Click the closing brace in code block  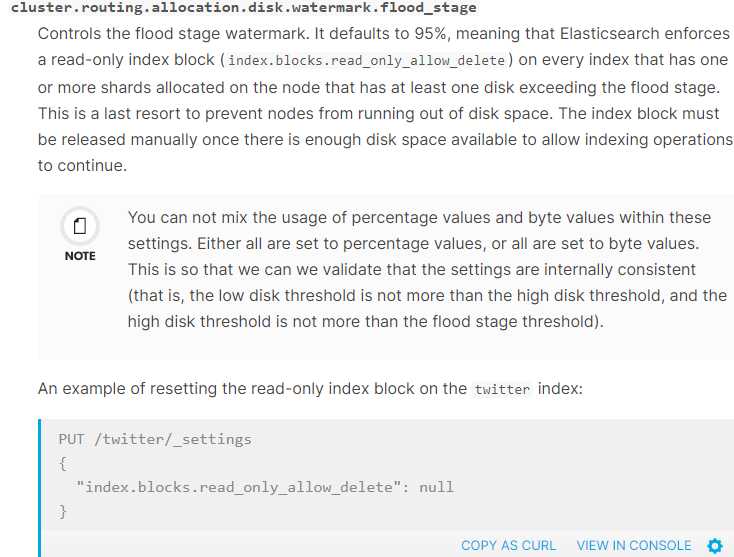click(63, 511)
